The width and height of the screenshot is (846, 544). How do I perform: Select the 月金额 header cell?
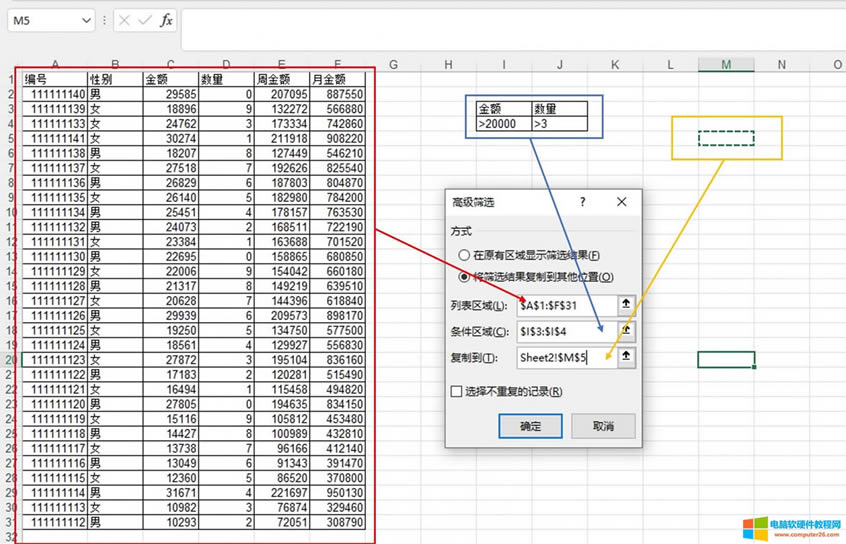pos(337,79)
